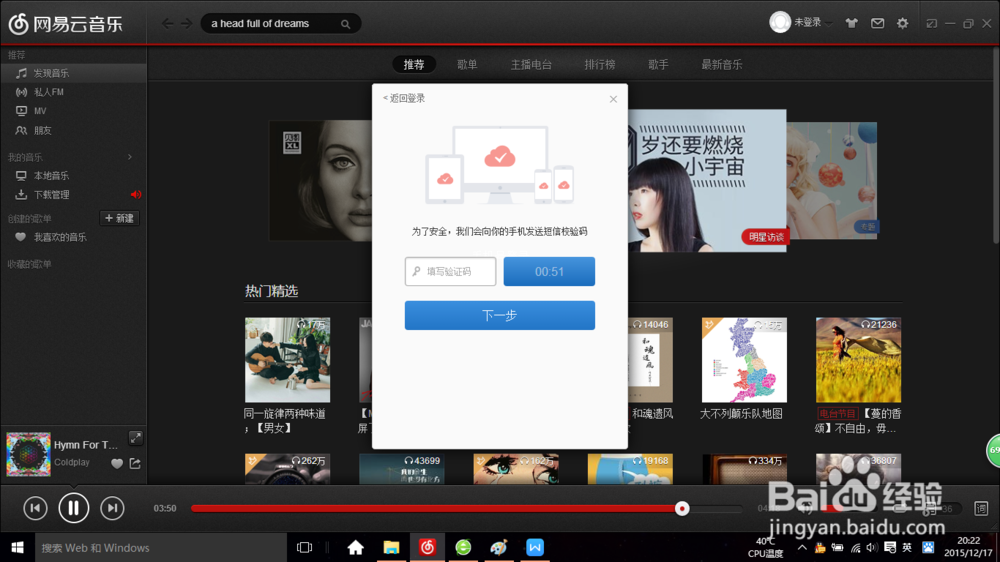
Task: Click the 00:51 countdown button
Action: pyautogui.click(x=549, y=272)
